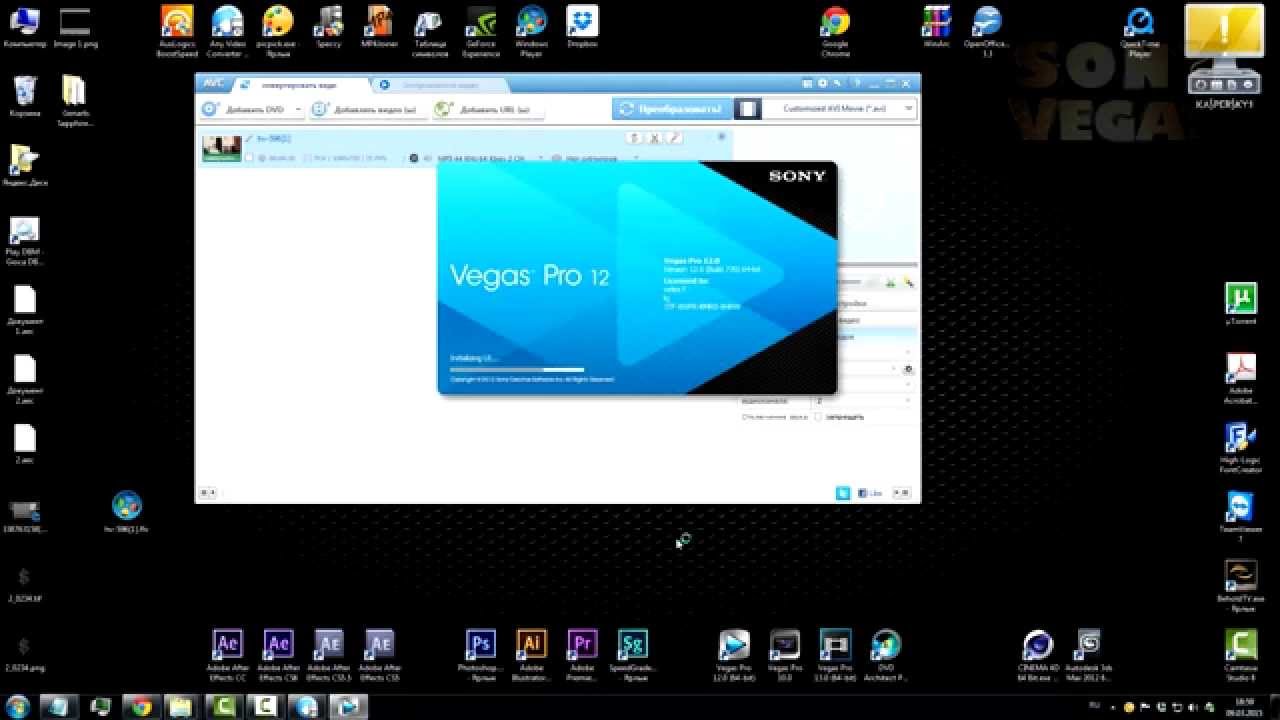The height and width of the screenshot is (720, 1280).
Task: Open Autodesk 3ds Max desktop shortcut
Action: pyautogui.click(x=1089, y=655)
